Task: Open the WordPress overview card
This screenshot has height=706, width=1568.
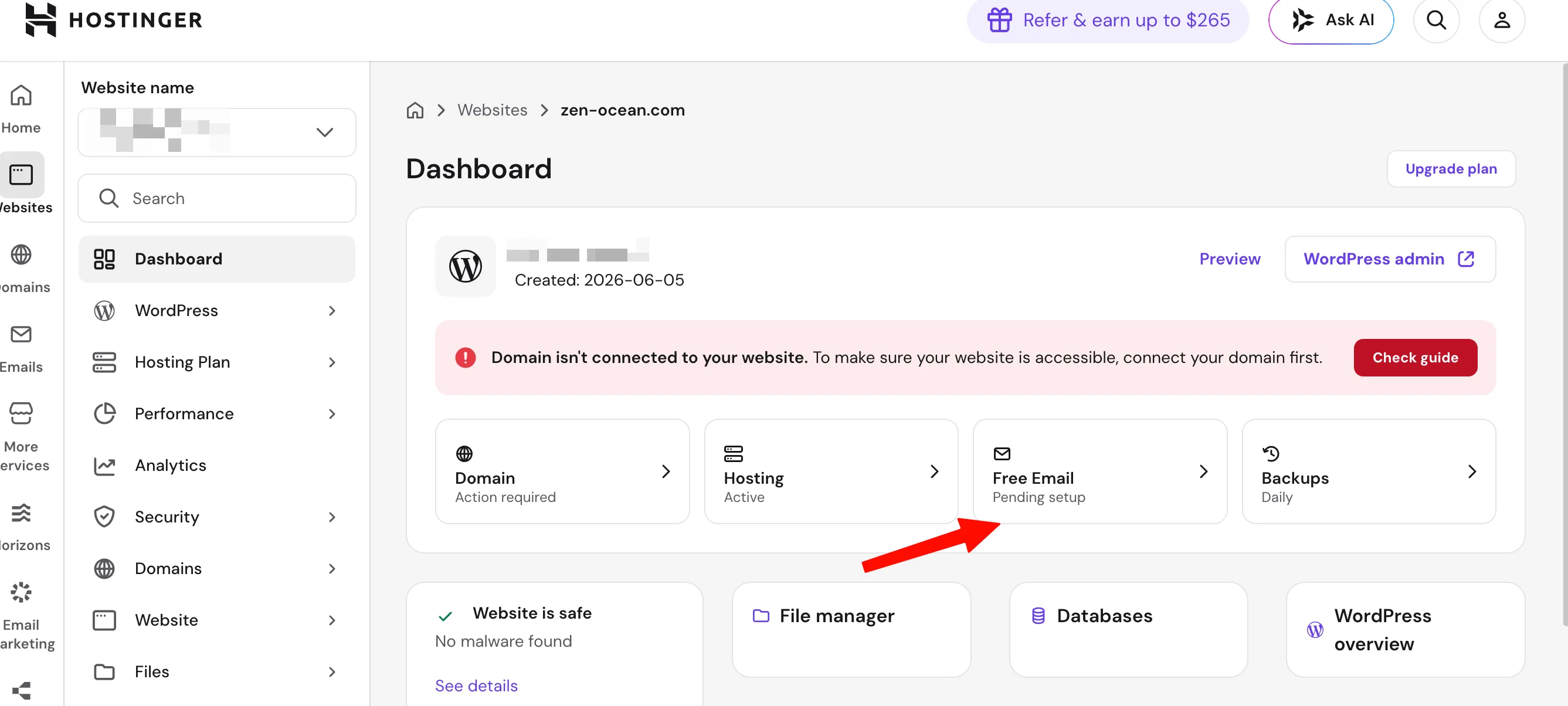Action: point(1405,629)
